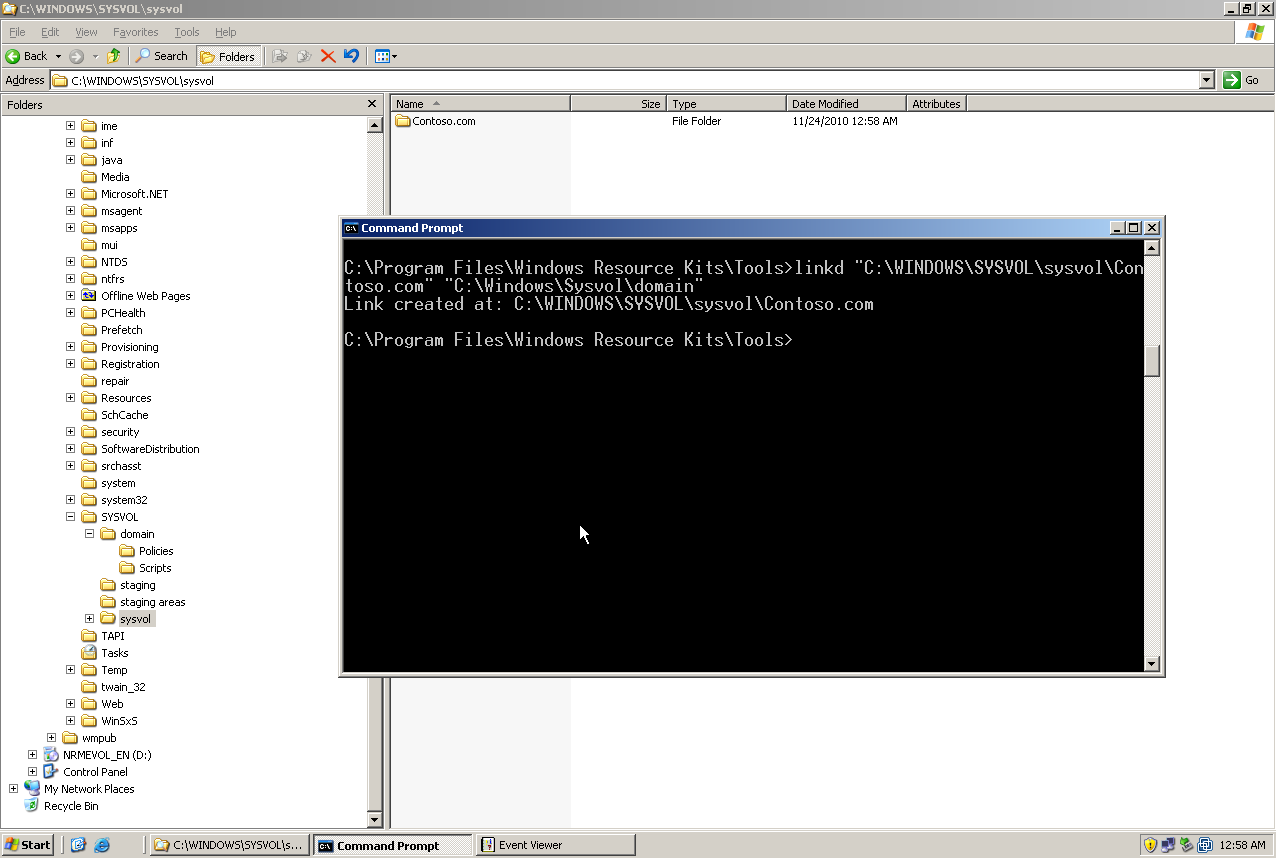Sort by the Size column header
This screenshot has height=858, width=1276.
618,104
